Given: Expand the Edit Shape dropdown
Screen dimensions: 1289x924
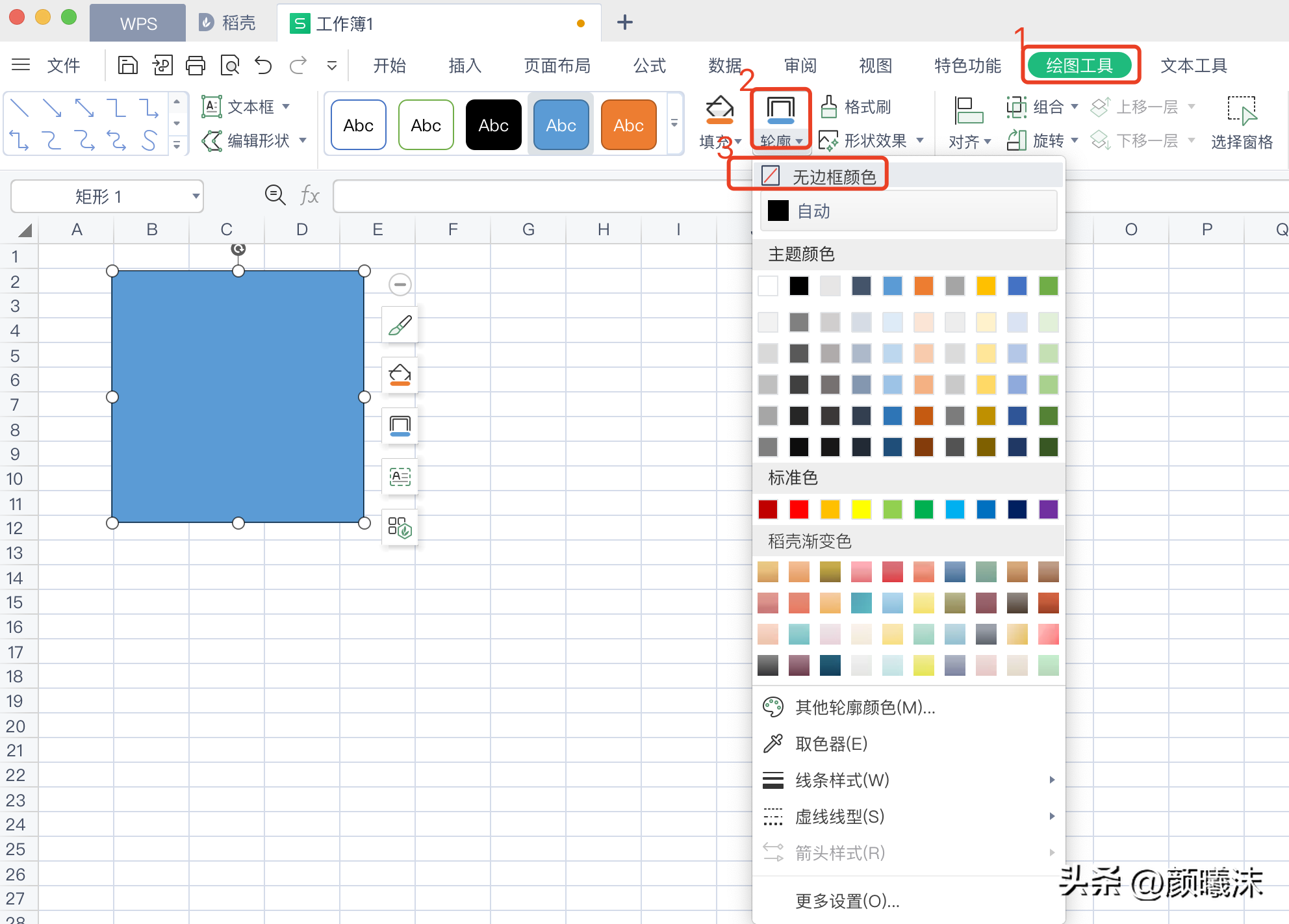Looking at the screenshot, I should tap(302, 140).
